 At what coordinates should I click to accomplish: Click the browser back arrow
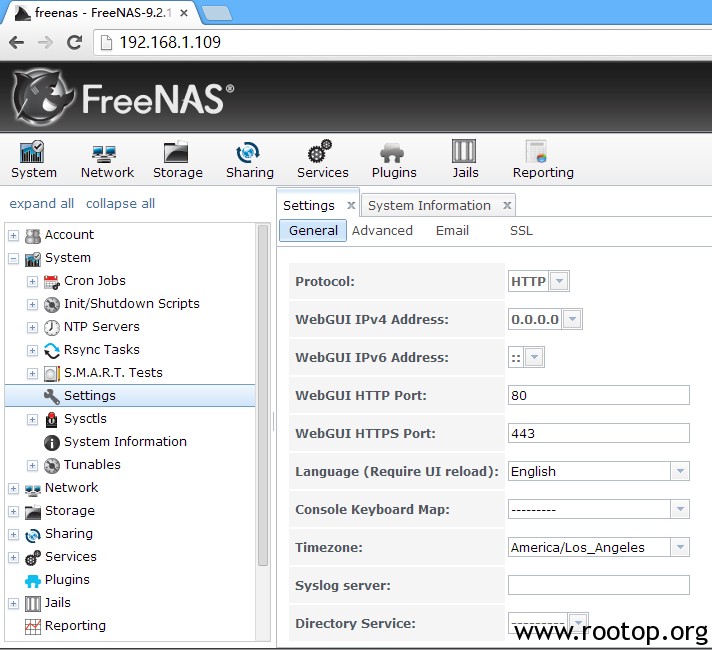17,43
